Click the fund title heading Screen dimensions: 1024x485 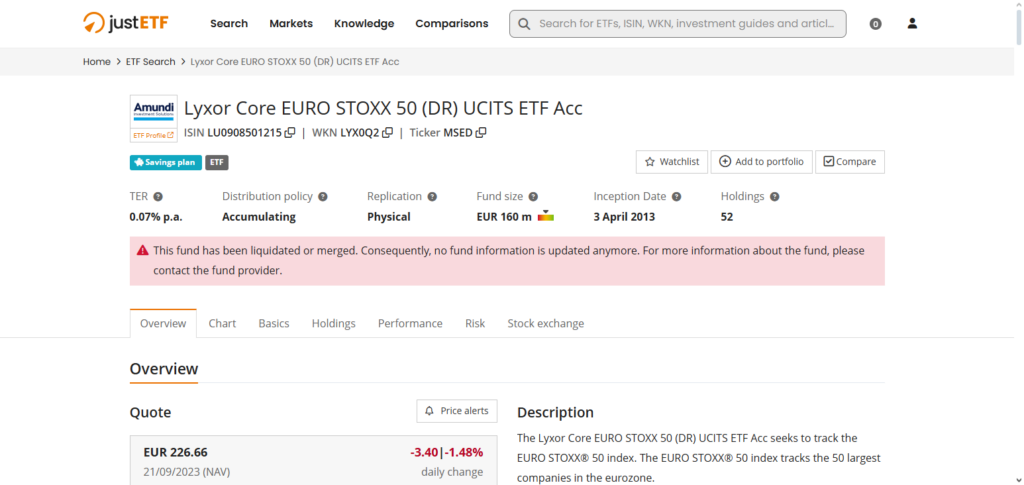click(383, 108)
